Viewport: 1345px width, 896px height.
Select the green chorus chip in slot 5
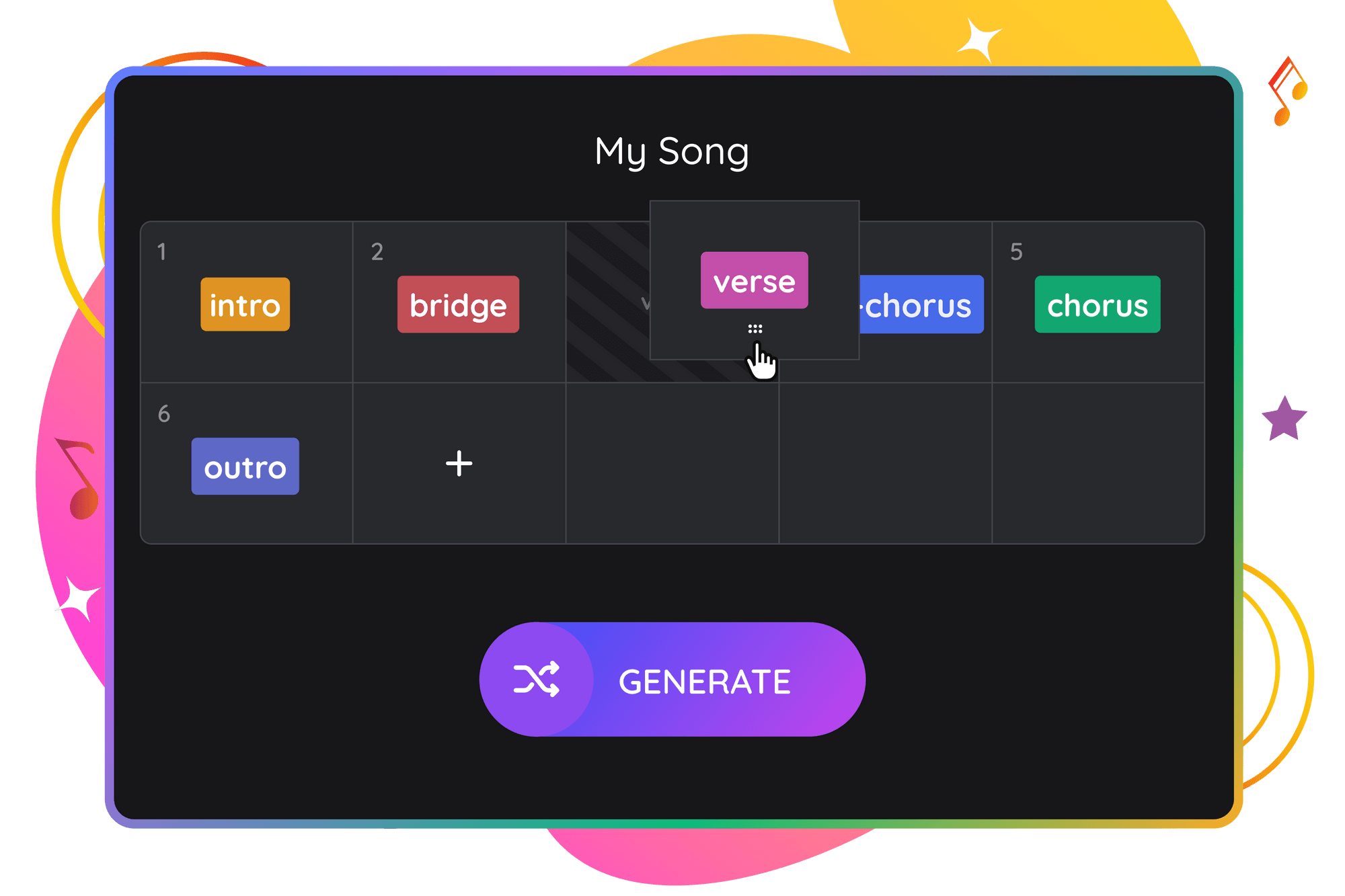tap(1098, 305)
